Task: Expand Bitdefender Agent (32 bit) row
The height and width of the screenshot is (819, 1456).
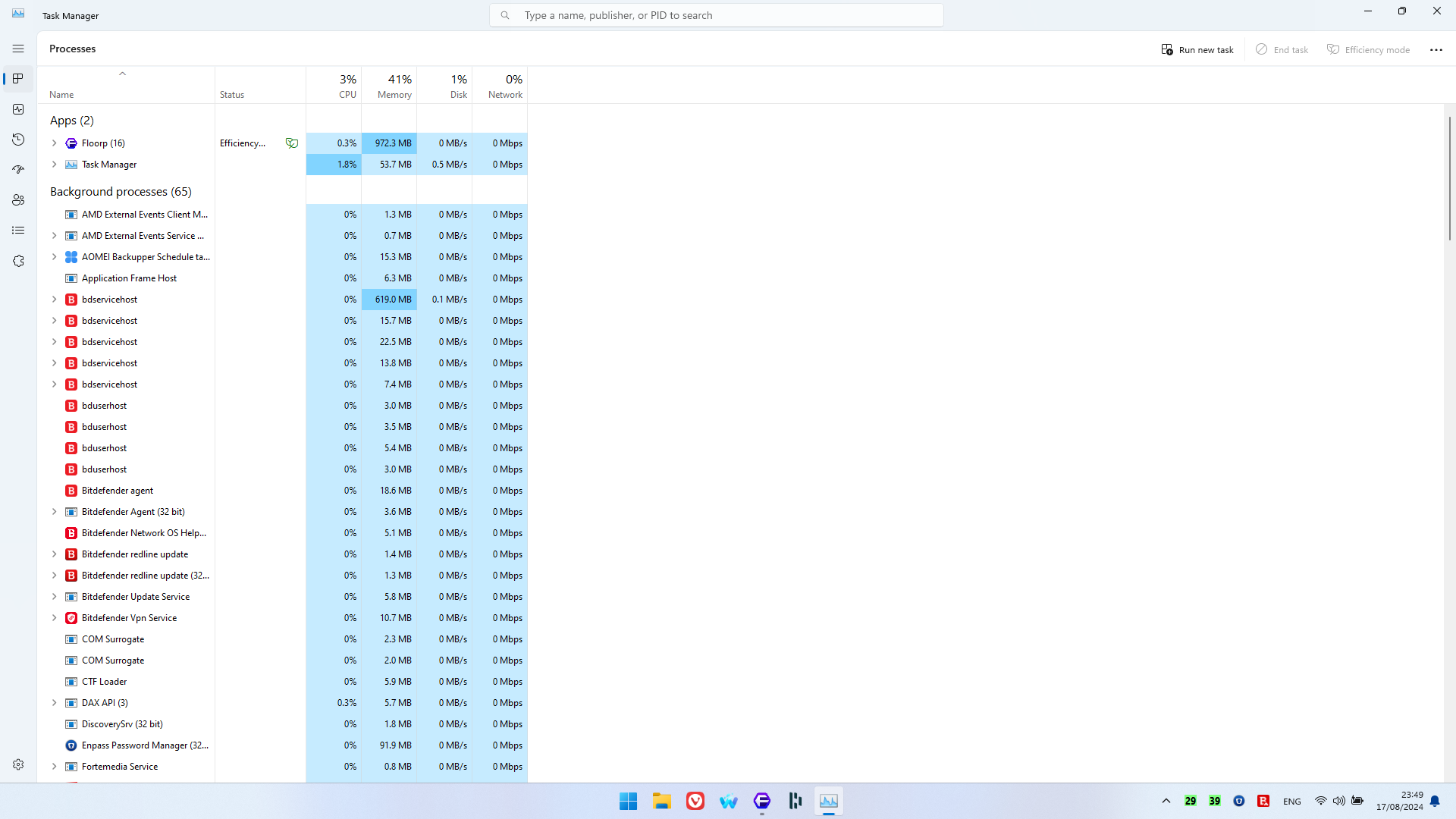Action: 54,512
